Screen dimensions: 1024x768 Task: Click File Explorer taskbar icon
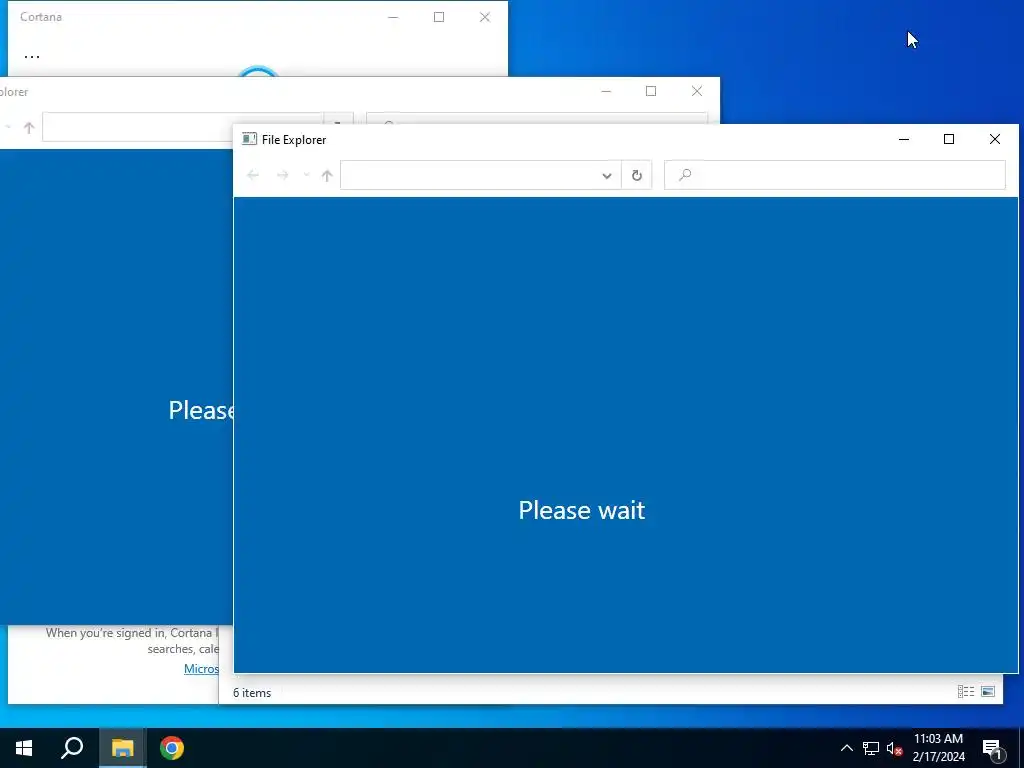[122, 748]
